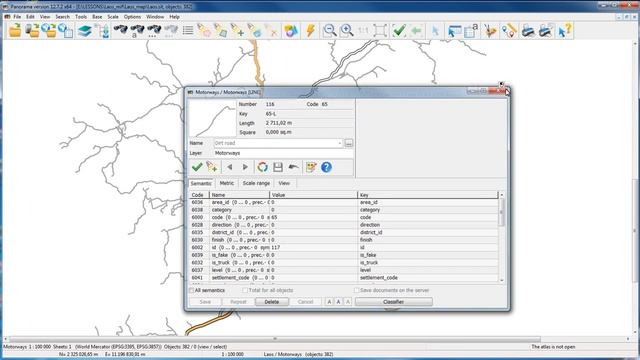This screenshot has height=360, width=640.
Task: Click the colored shapes palette icon
Action: (x=291, y=31)
